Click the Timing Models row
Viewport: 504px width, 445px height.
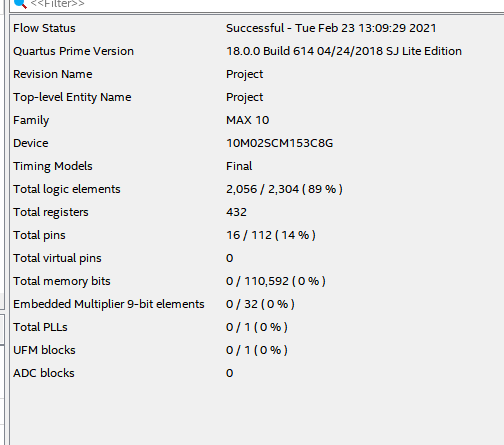tap(257, 166)
